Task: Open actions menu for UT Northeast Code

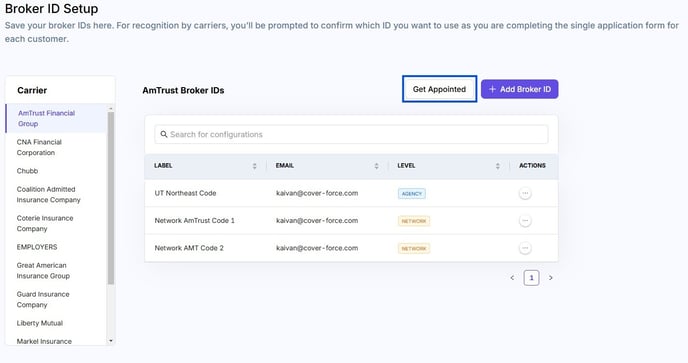Action: point(525,193)
